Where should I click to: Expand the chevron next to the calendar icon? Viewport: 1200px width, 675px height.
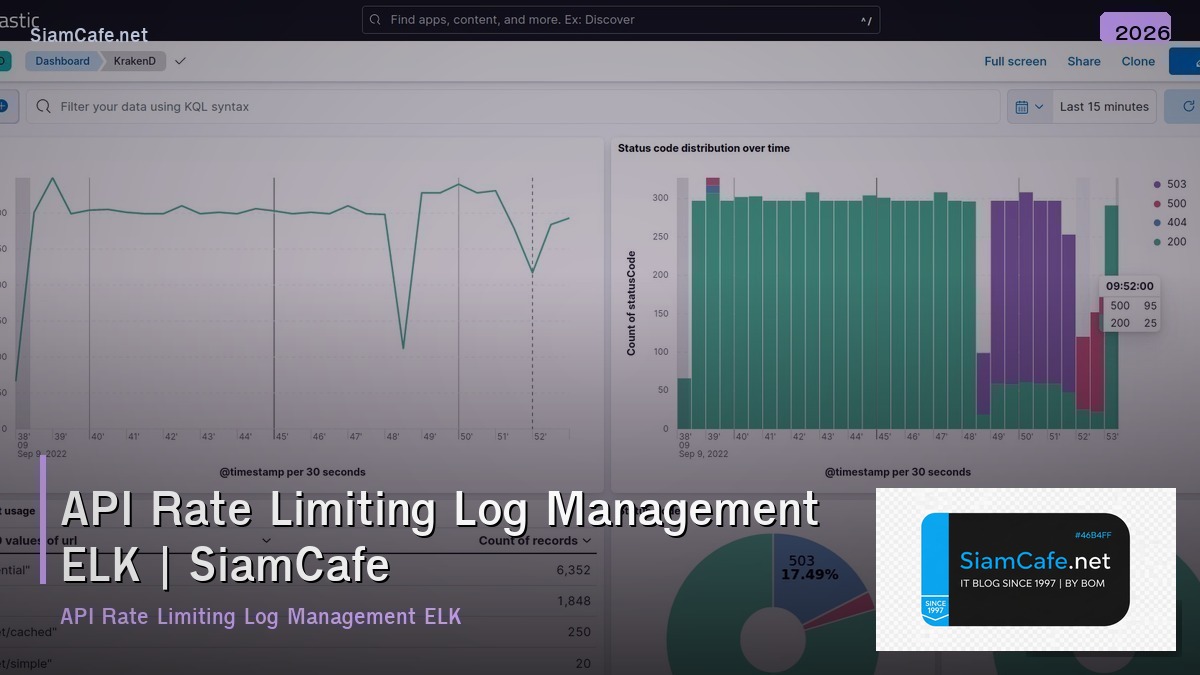(1041, 106)
